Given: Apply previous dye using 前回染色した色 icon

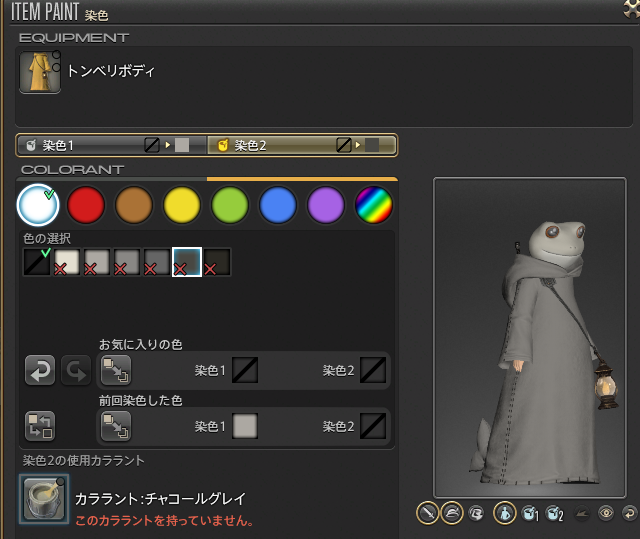Looking at the screenshot, I should click(x=115, y=426).
